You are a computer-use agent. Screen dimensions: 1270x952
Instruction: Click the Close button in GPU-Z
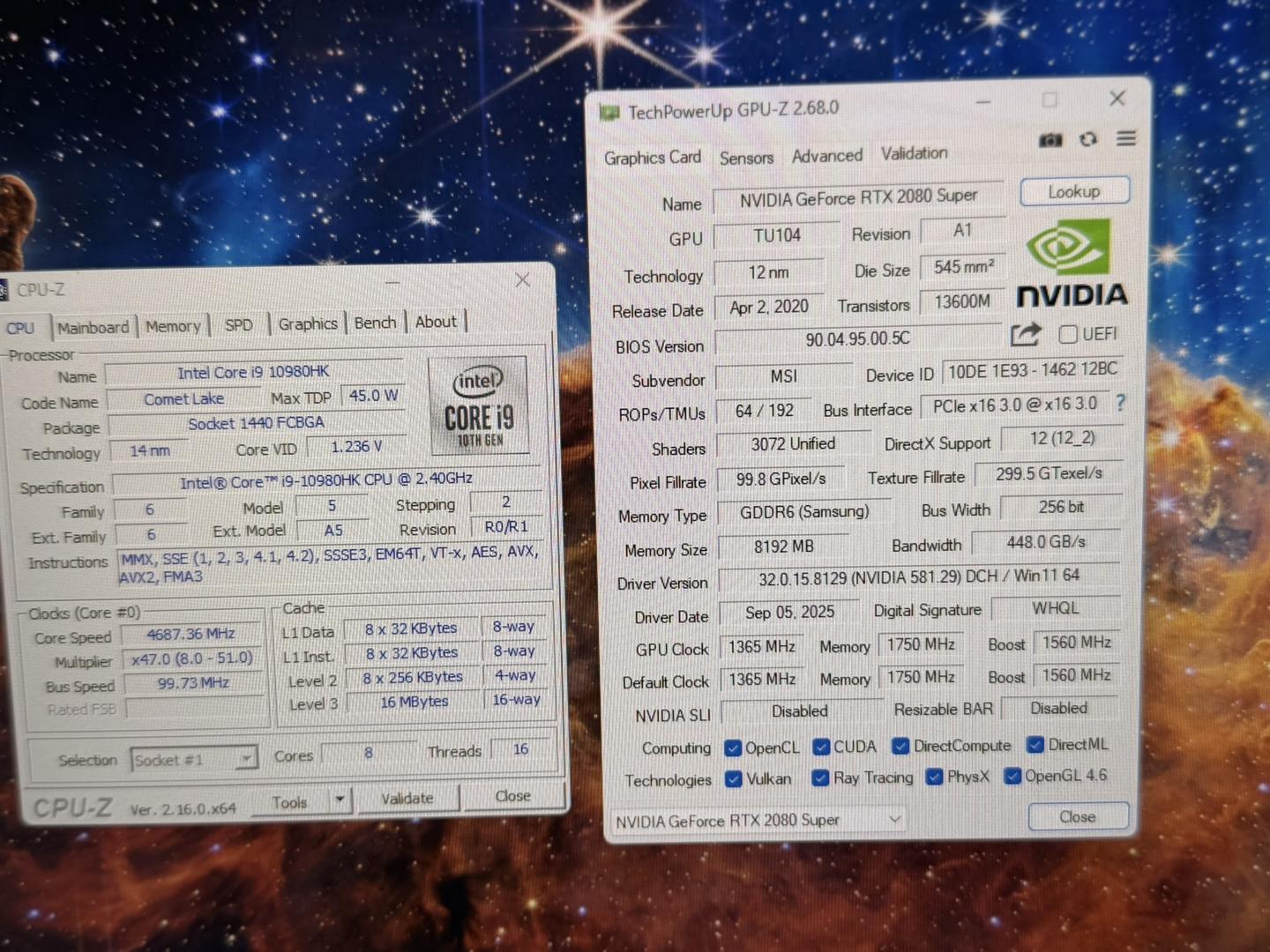1078,817
